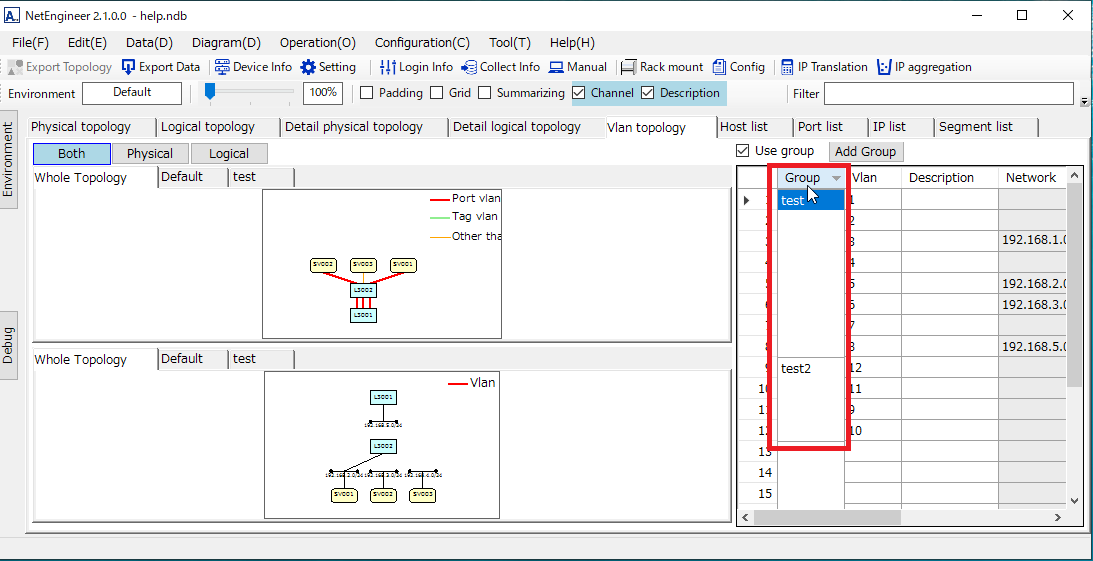Image resolution: width=1093 pixels, height=561 pixels.
Task: Open the Group column filter dropdown
Action: [837, 178]
